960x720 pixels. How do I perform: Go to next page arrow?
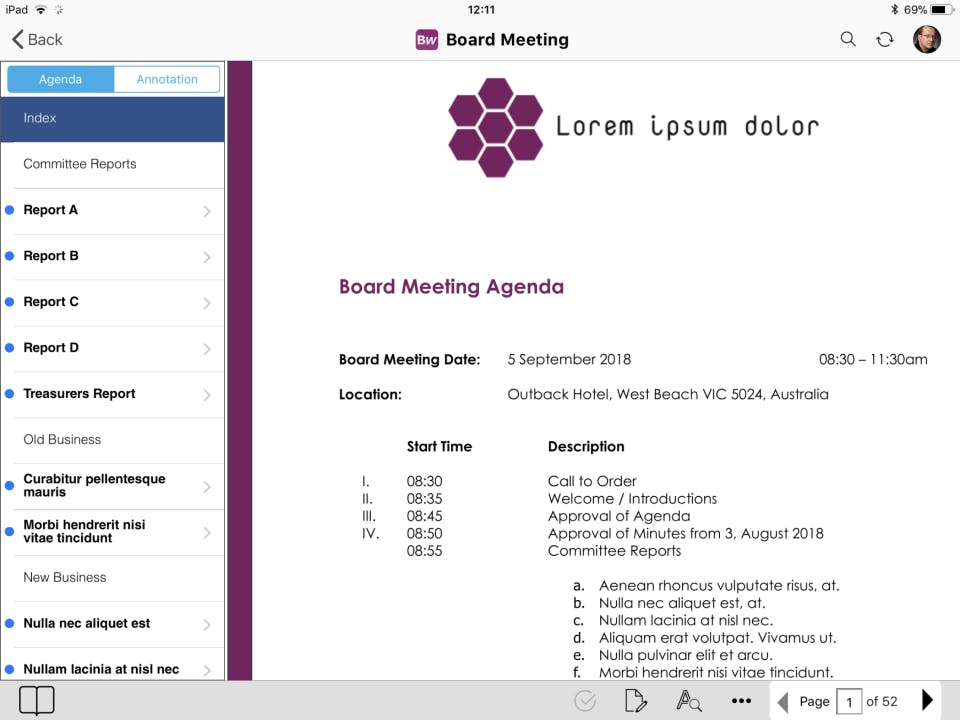pyautogui.click(x=928, y=700)
